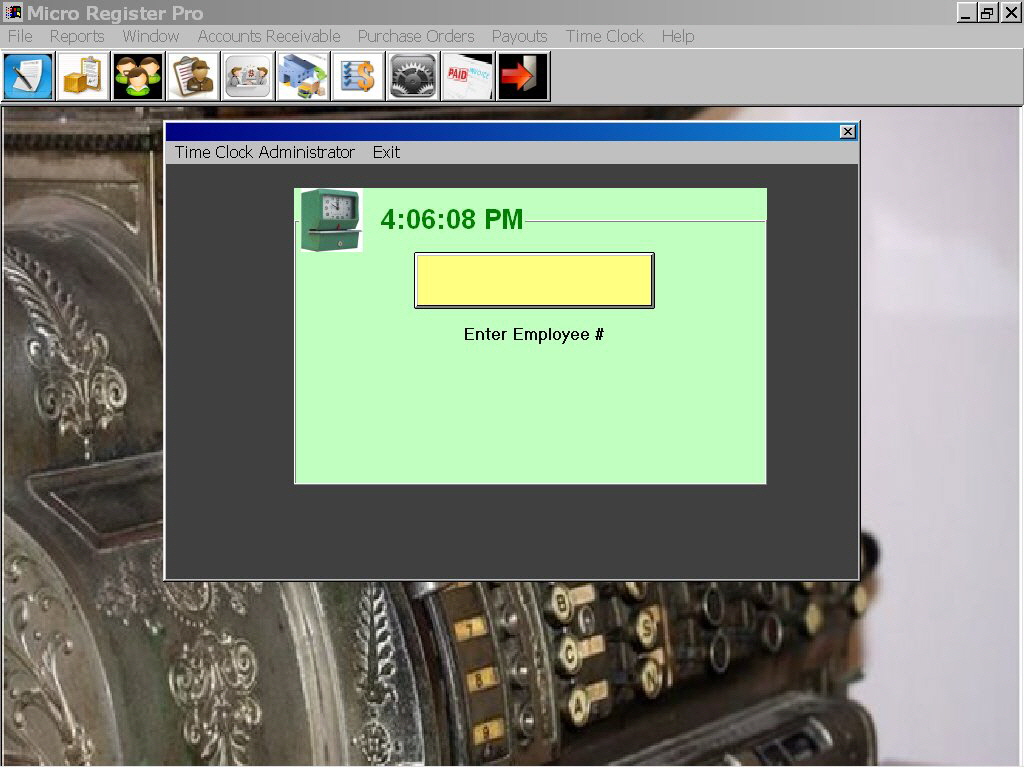Click the warehouse and truck icon
The height and width of the screenshot is (768, 1024).
click(x=302, y=76)
